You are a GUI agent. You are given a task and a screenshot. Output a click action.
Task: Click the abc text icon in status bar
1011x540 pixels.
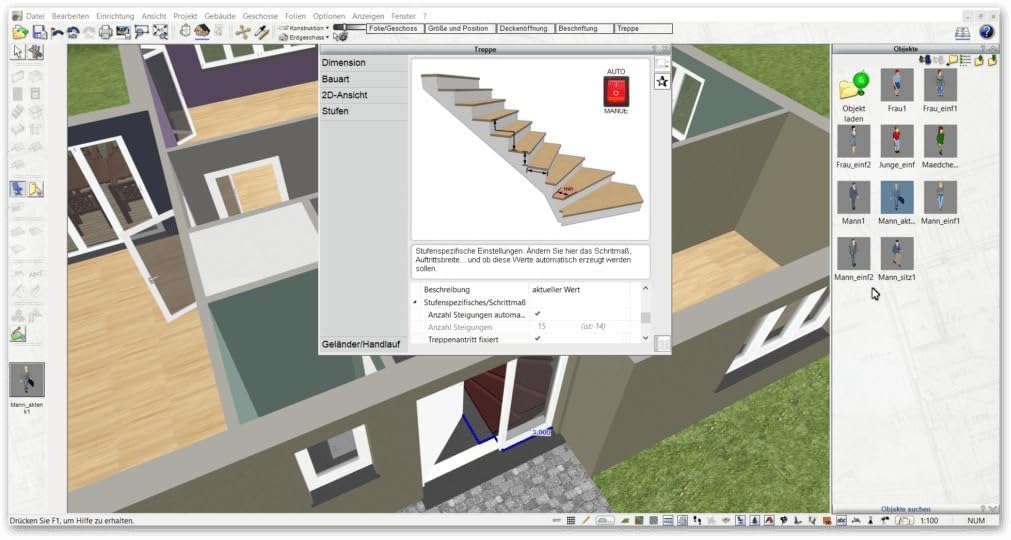coord(841,521)
